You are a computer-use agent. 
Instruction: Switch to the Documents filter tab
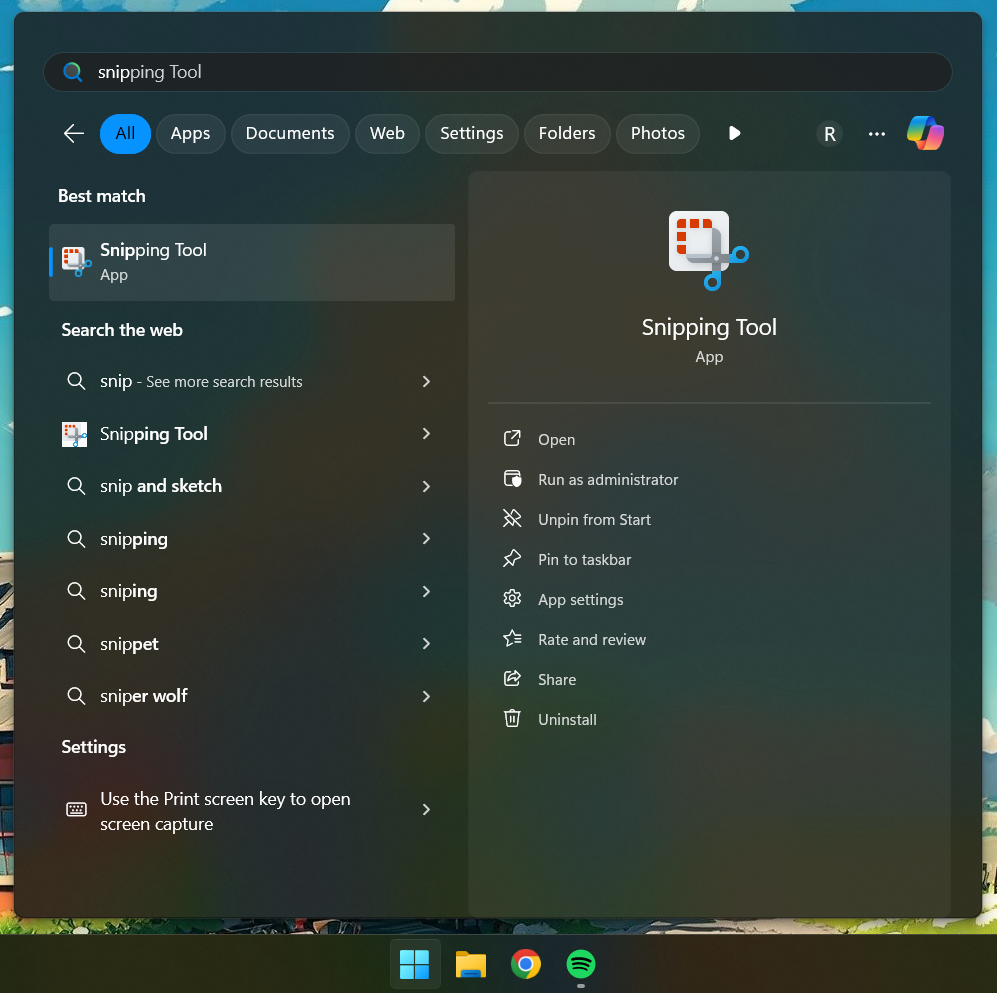click(x=290, y=134)
